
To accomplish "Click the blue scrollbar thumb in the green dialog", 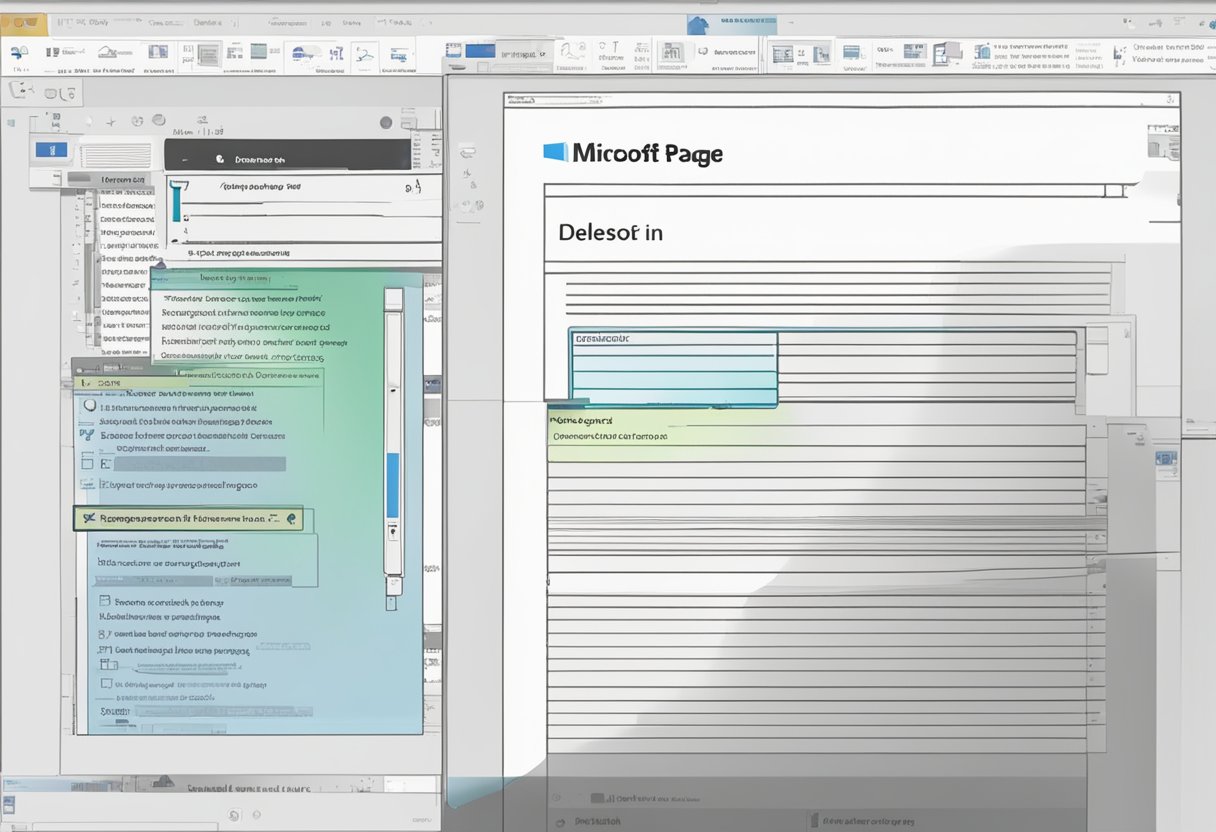I will 393,484.
